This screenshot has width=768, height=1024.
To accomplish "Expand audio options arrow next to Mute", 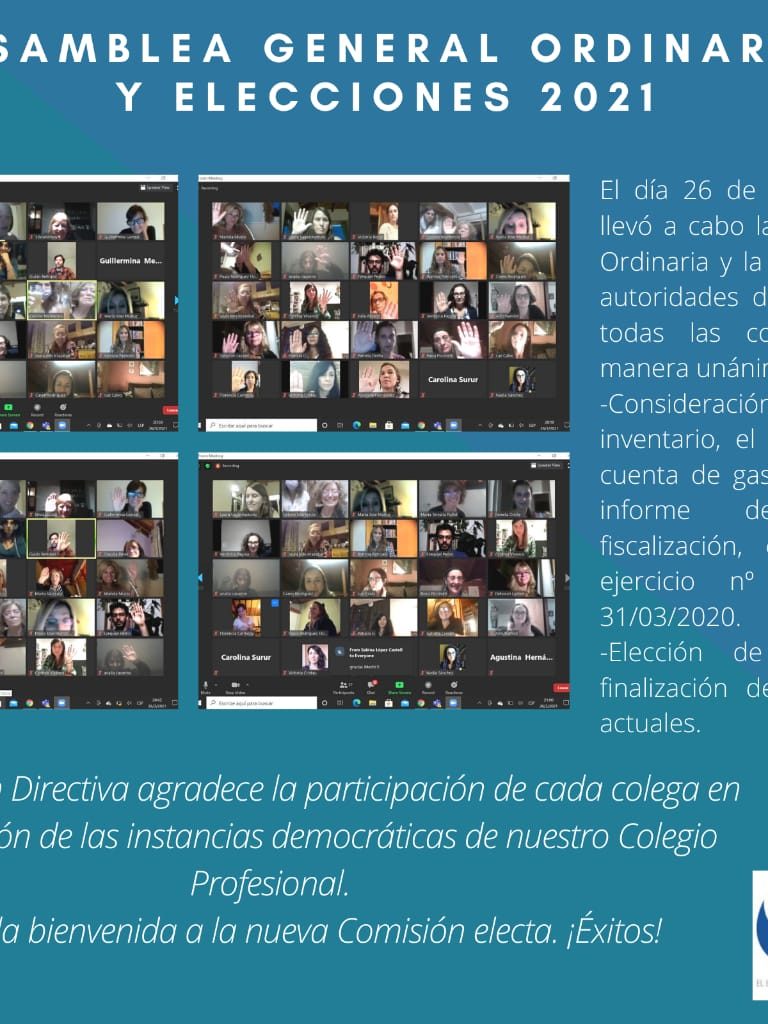I will click(x=216, y=684).
